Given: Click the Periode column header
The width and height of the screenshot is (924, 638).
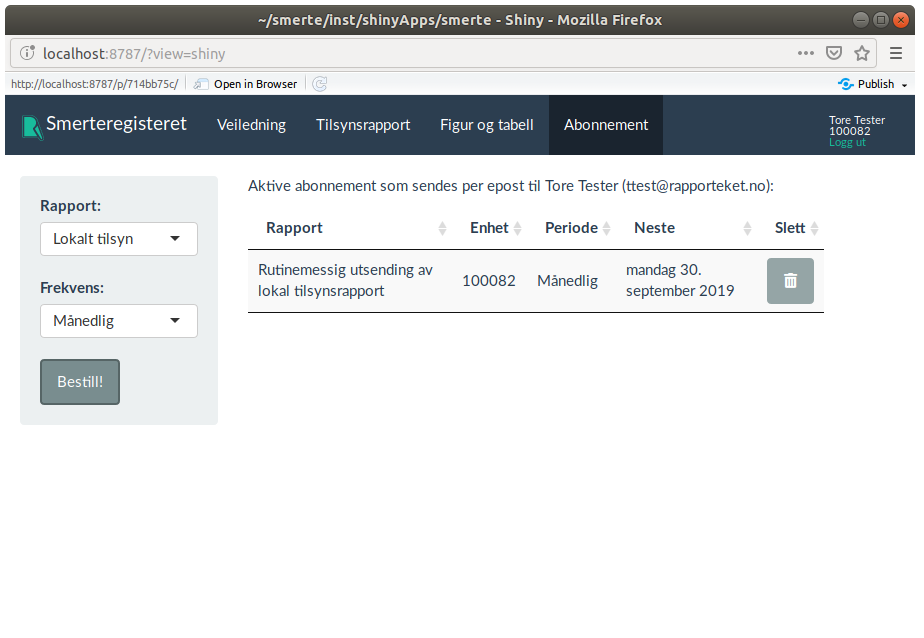Looking at the screenshot, I should 571,228.
